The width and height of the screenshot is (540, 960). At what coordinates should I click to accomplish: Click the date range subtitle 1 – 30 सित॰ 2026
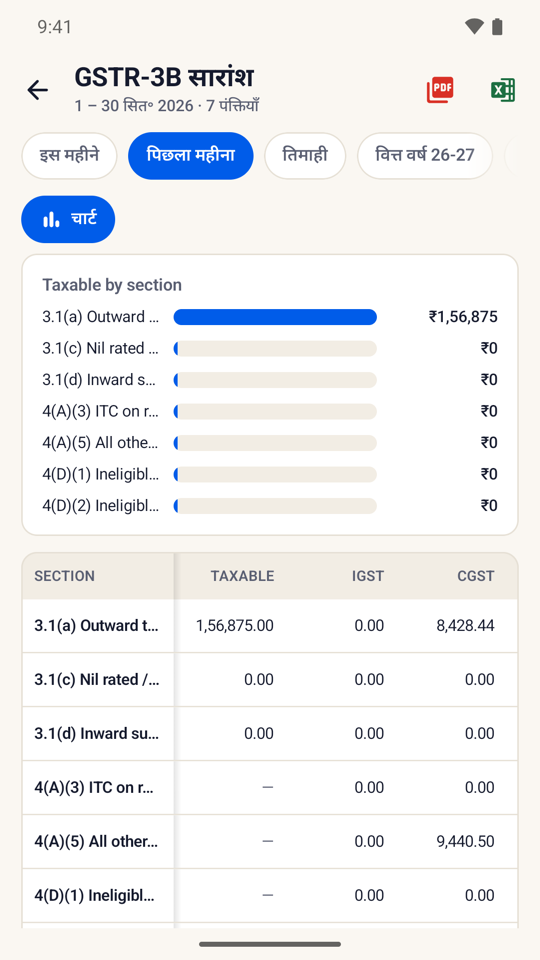(134, 105)
